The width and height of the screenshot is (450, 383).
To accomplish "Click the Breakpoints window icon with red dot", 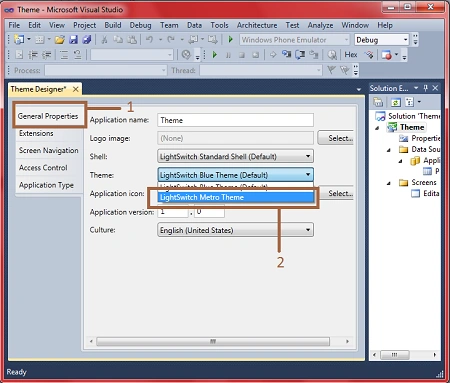I will 387,55.
